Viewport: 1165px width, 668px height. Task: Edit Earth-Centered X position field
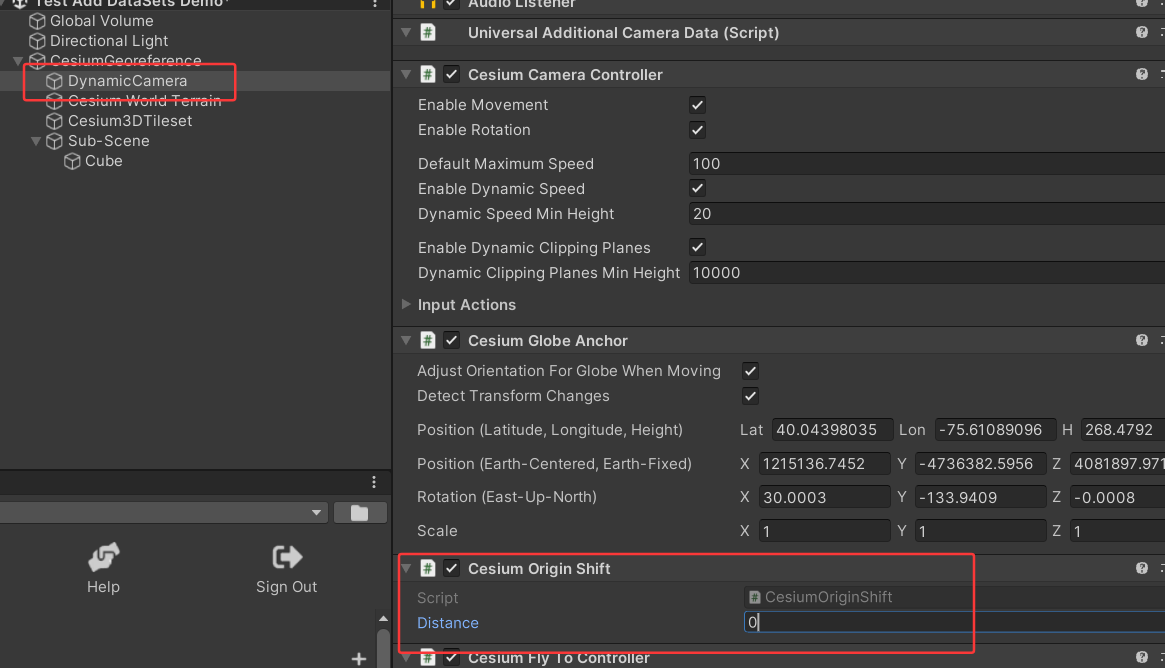click(824, 464)
